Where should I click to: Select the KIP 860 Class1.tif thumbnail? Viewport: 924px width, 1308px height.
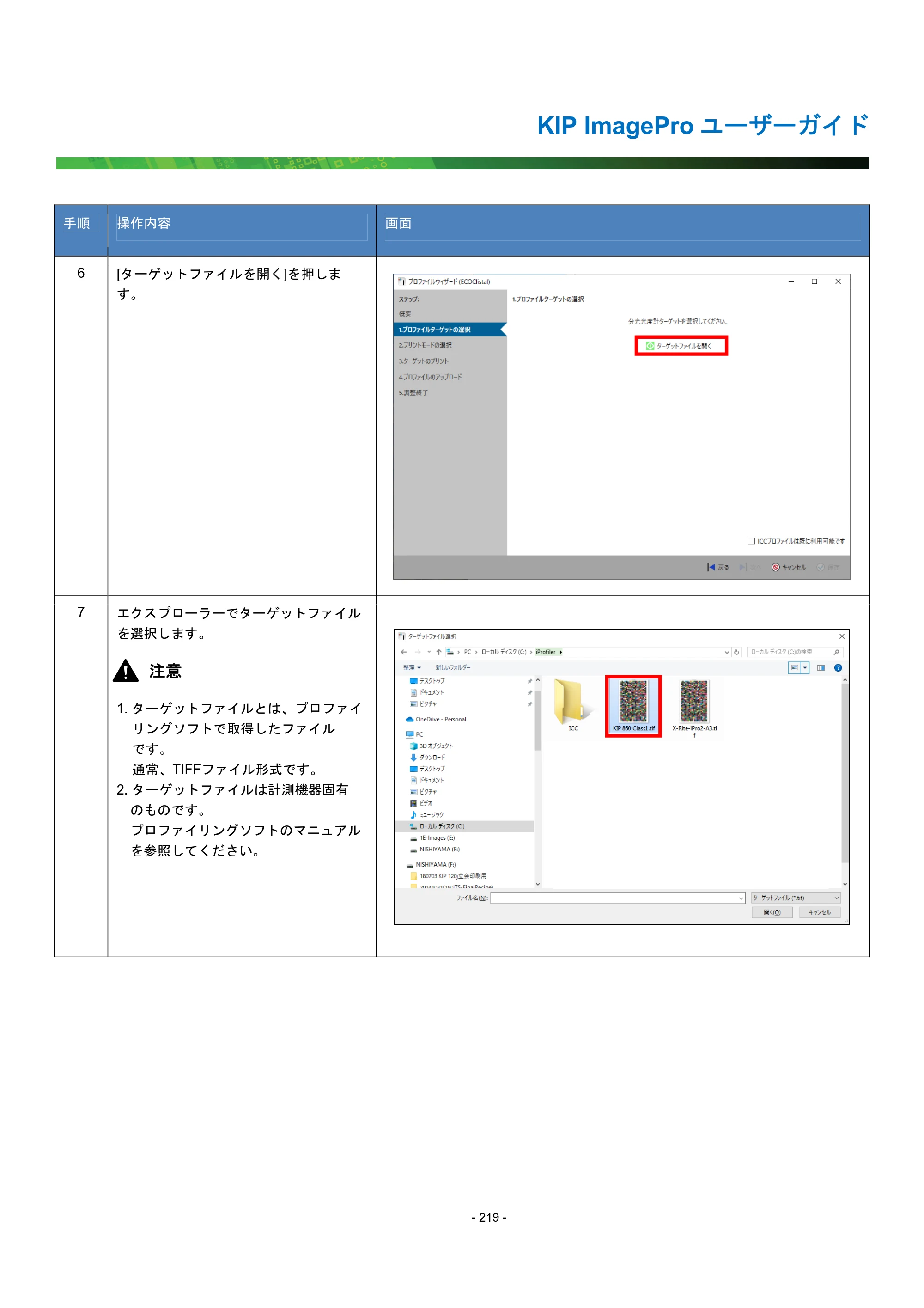[x=633, y=706]
